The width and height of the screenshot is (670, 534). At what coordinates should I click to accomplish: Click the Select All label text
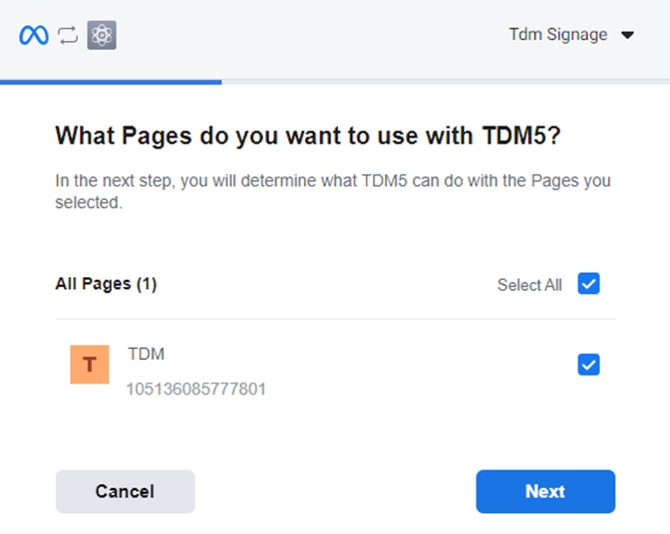coord(529,285)
